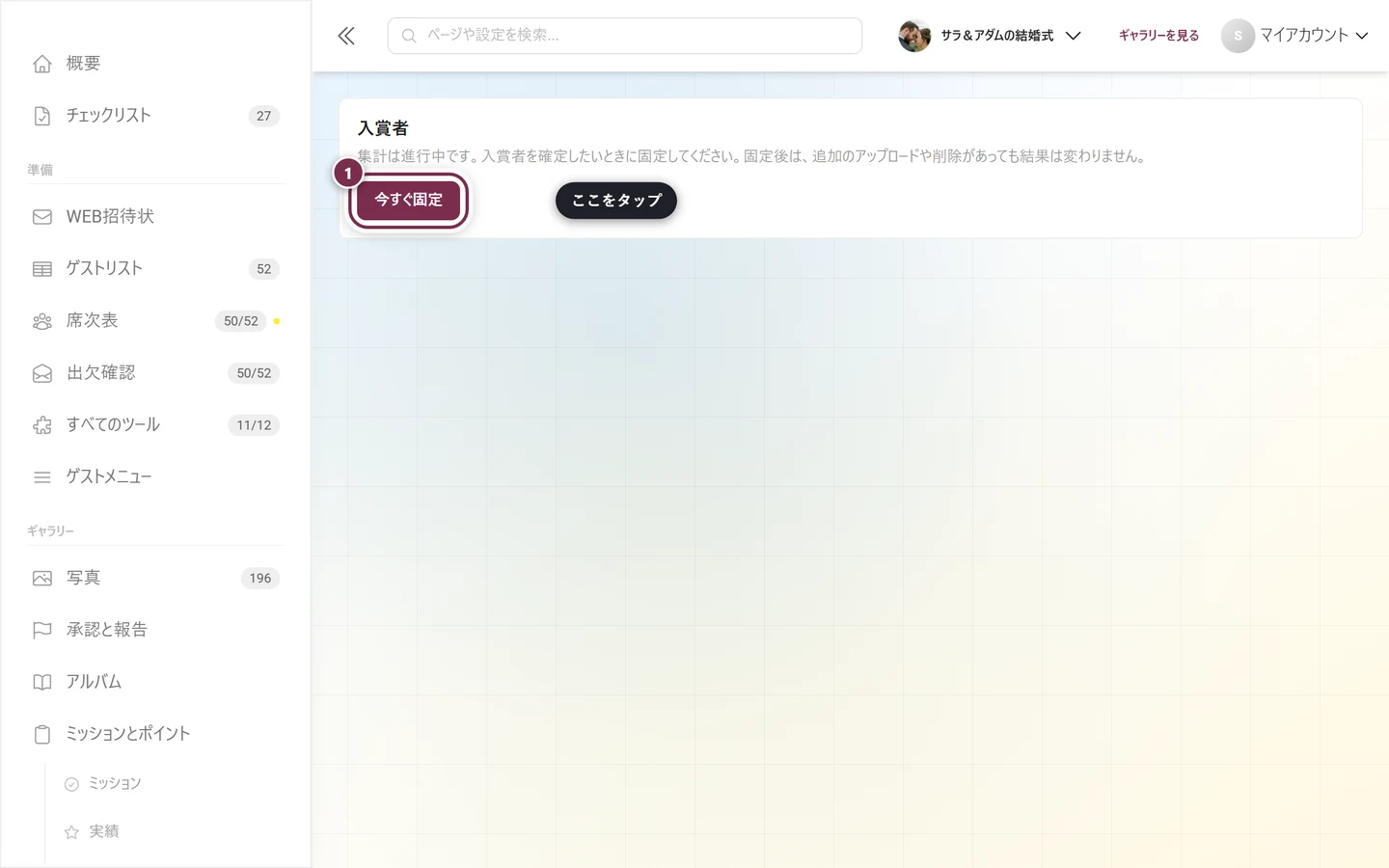This screenshot has height=868, width=1389.
Task: Click the table icon for ゲストリスト
Action: (42, 269)
